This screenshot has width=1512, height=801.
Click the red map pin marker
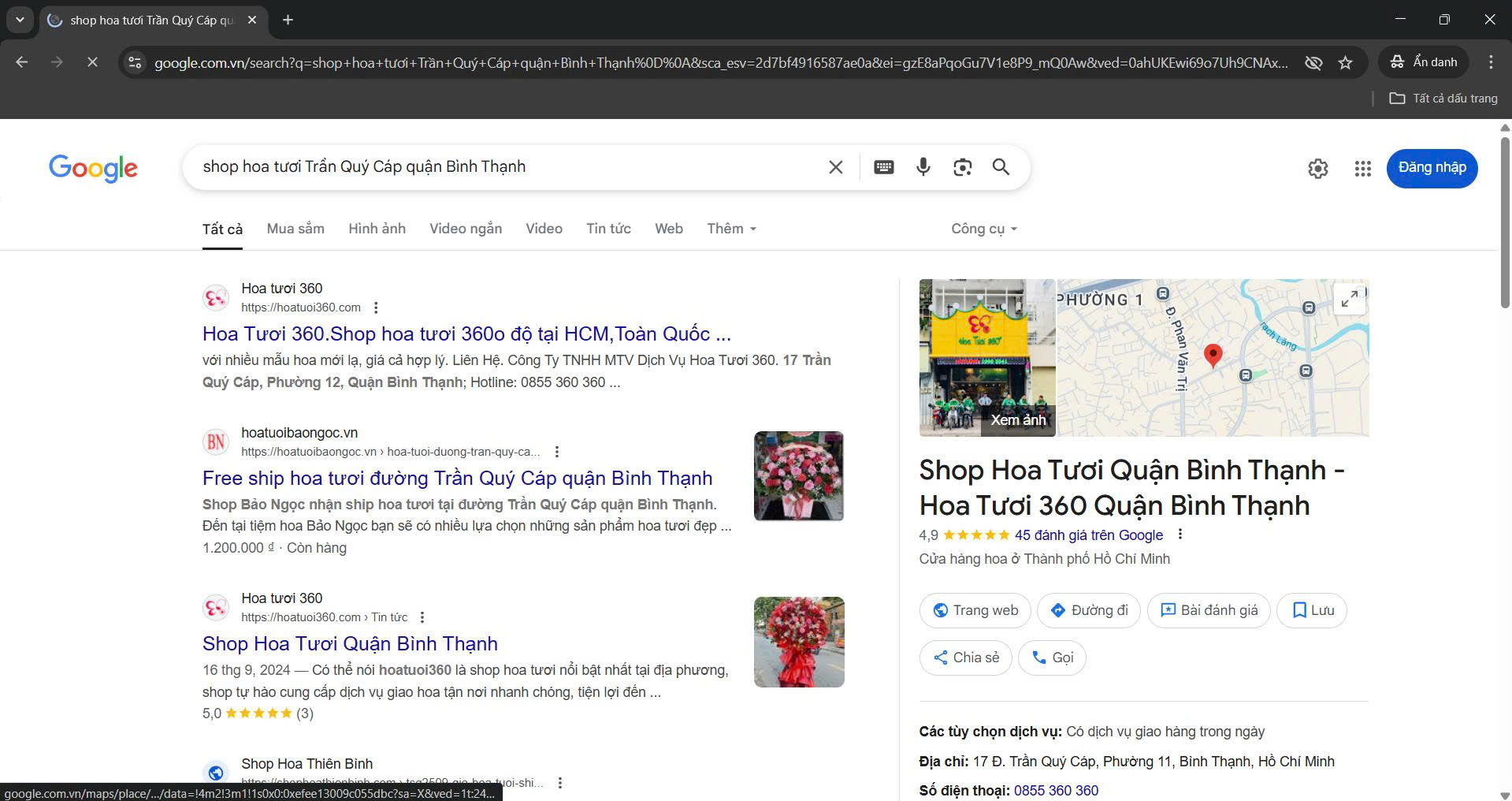(x=1213, y=356)
